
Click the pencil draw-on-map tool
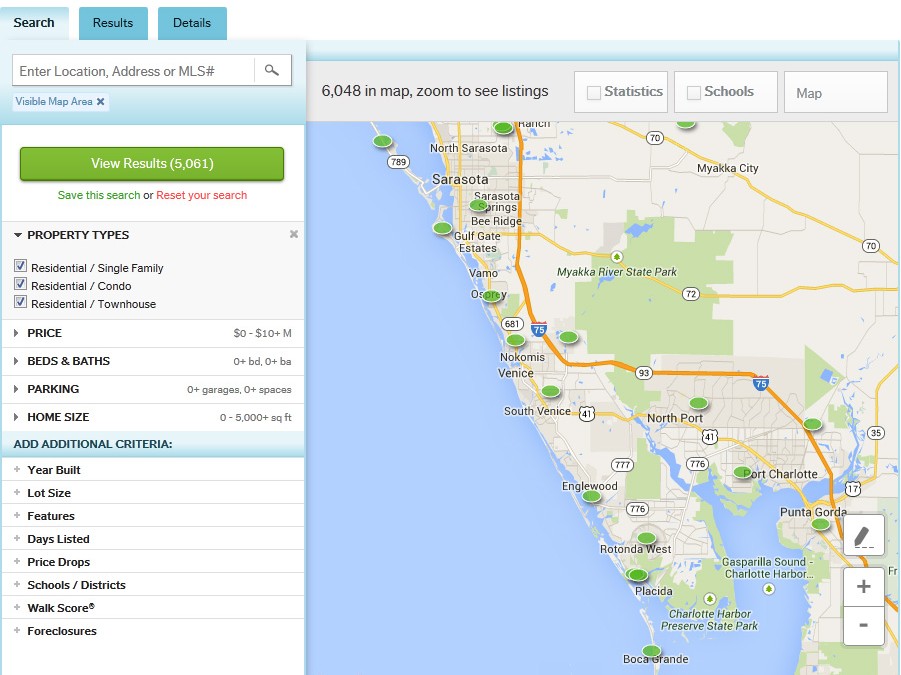[863, 536]
